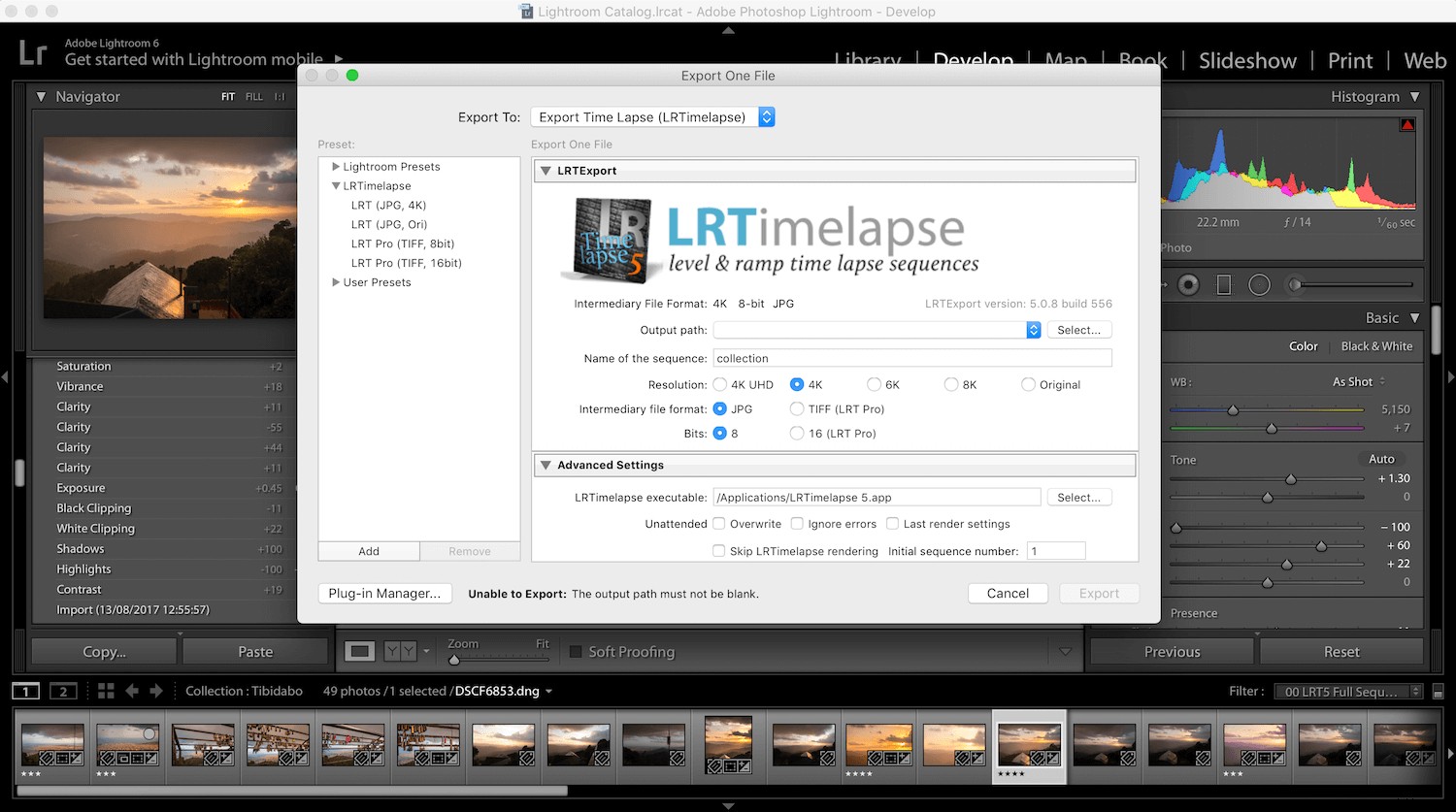Select the Adjustment Brush tool

(1294, 284)
